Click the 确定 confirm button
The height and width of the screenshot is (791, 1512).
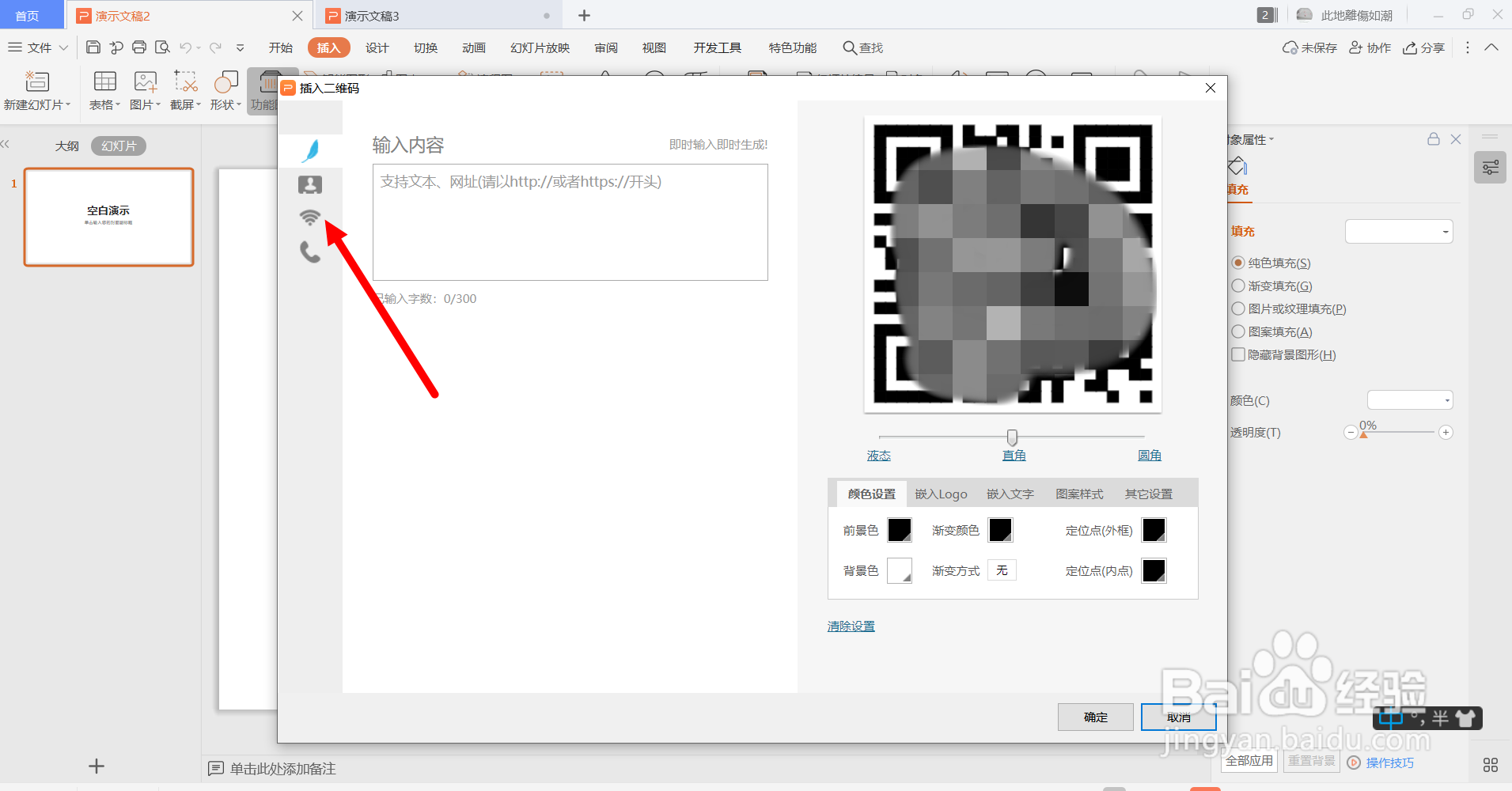point(1096,717)
